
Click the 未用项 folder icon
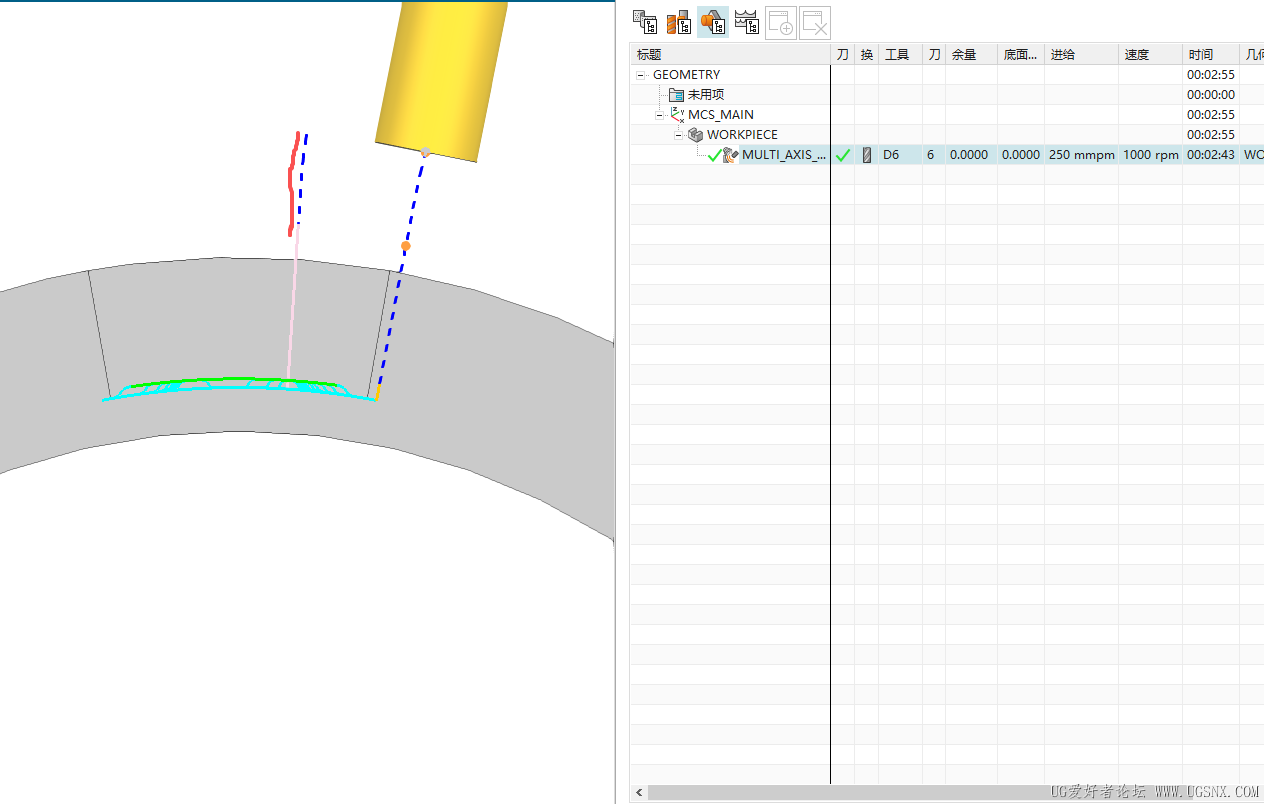676,95
